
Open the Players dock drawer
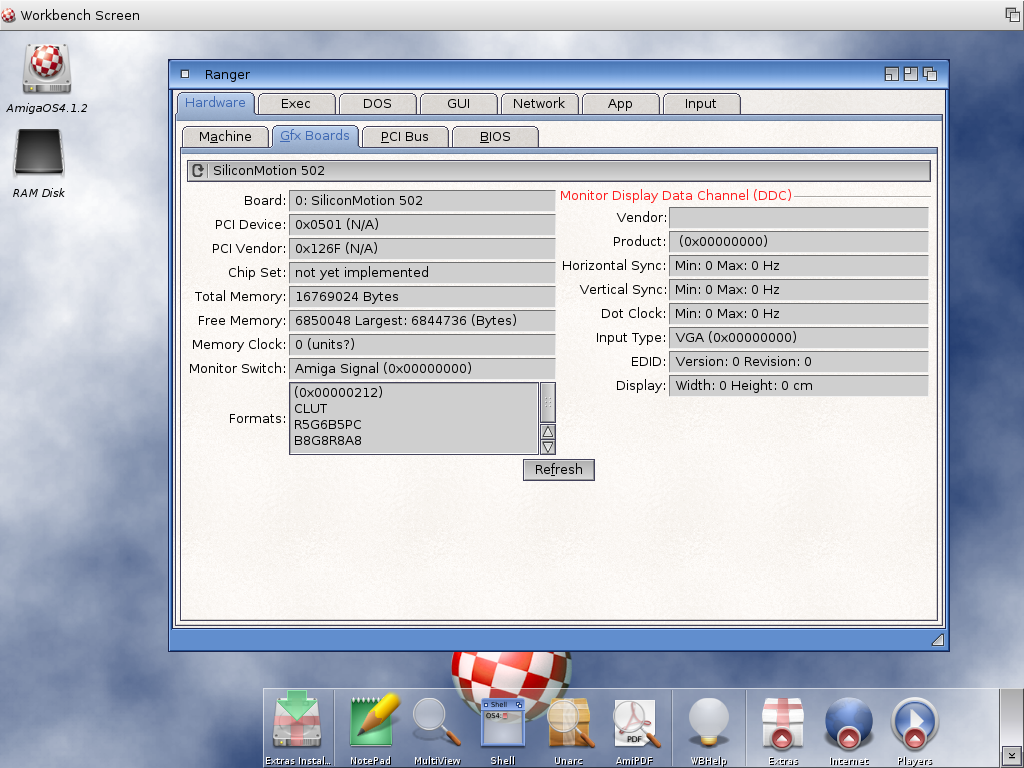click(915, 723)
